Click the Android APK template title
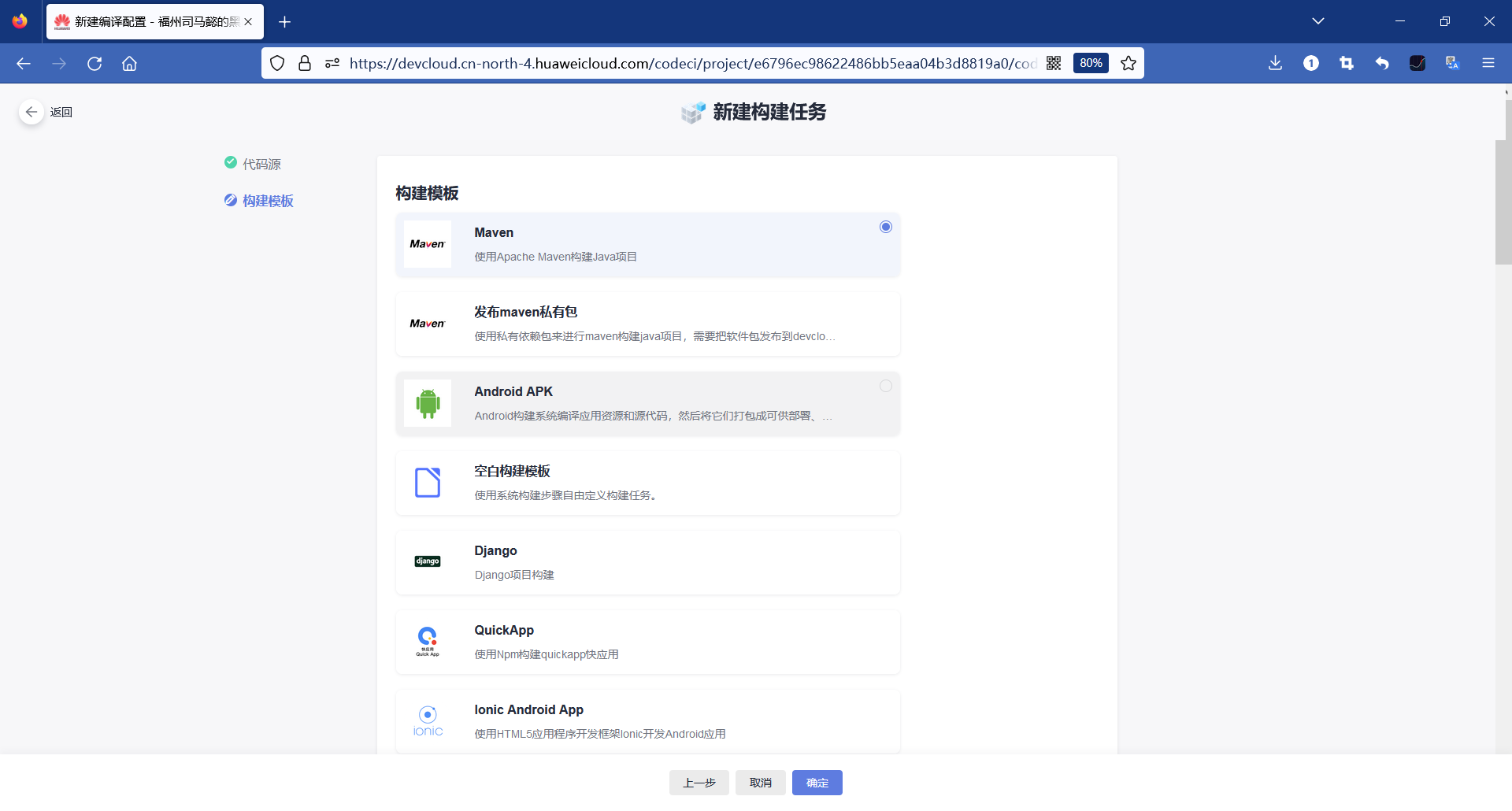1512x811 pixels. click(513, 391)
